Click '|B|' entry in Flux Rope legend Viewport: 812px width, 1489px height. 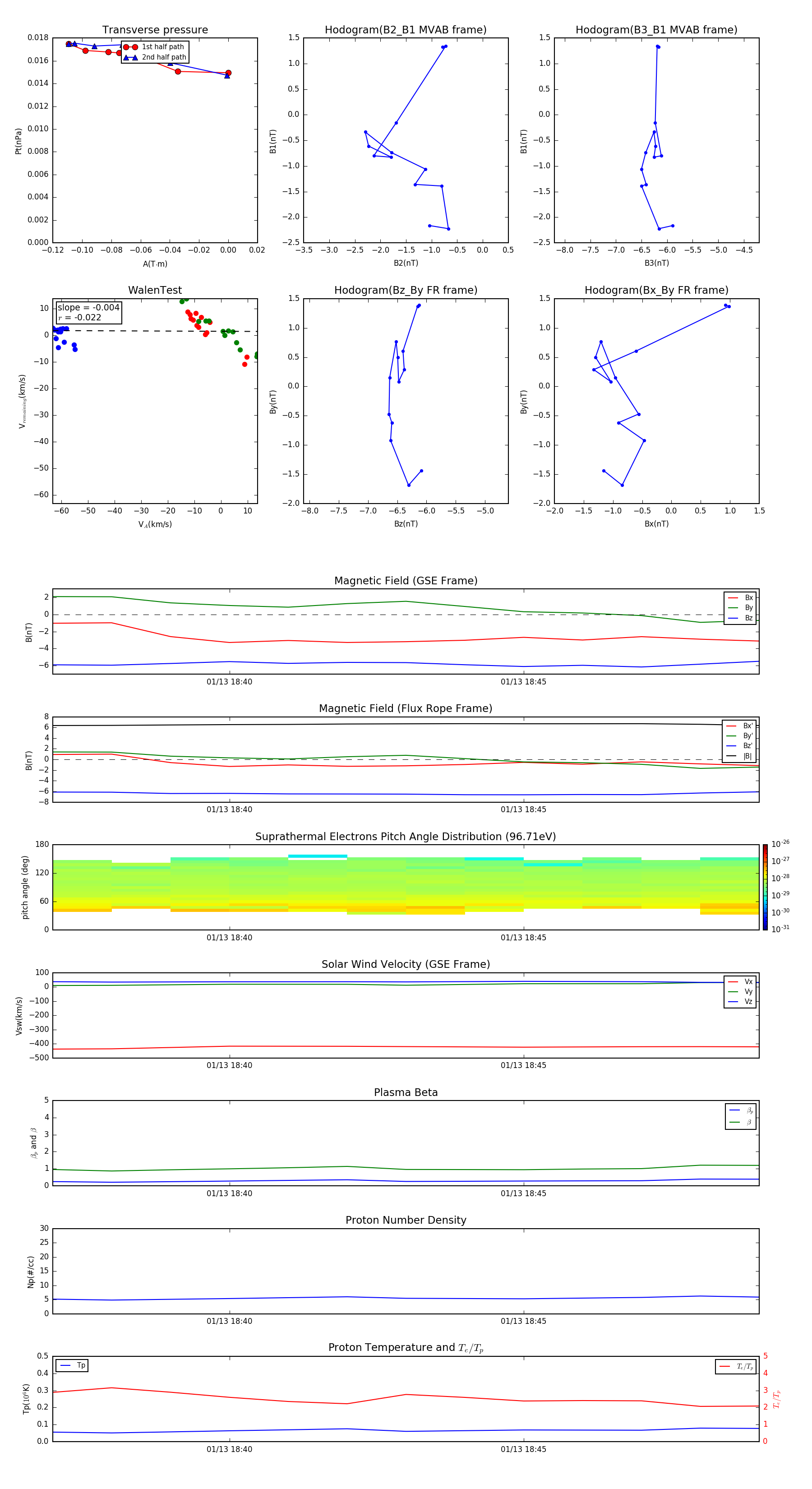(739, 756)
